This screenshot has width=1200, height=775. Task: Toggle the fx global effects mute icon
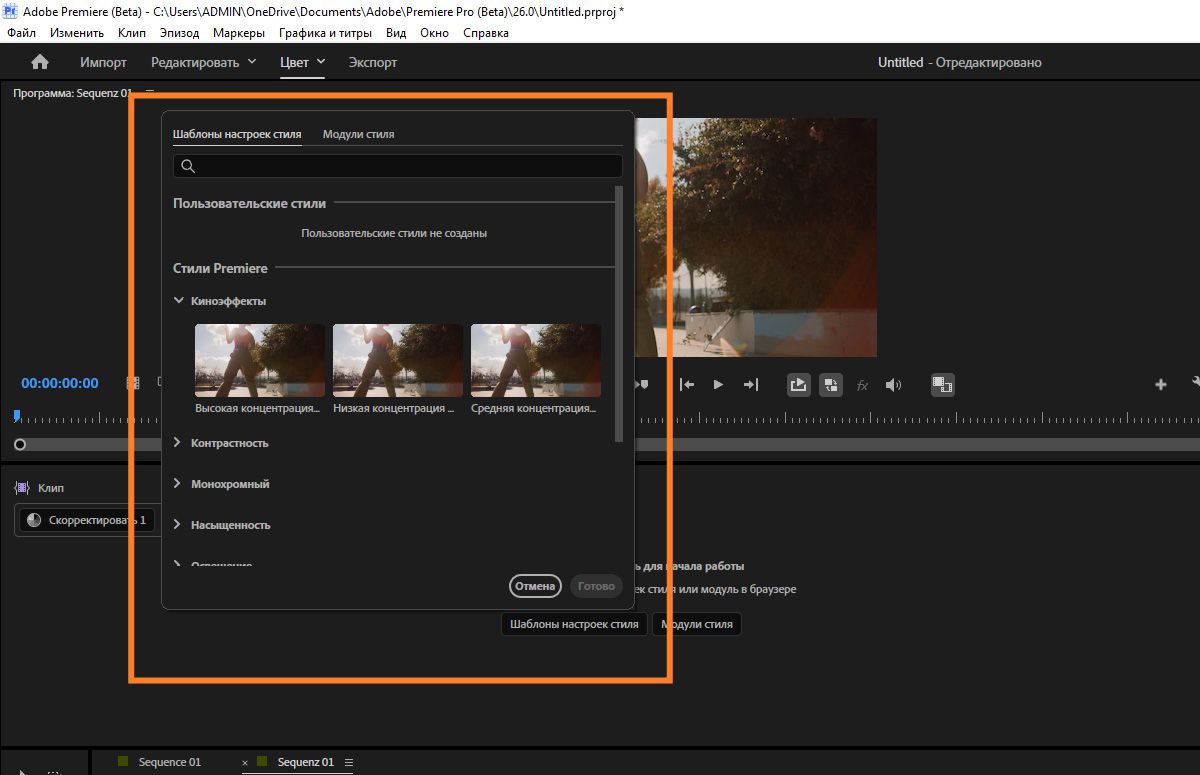coord(862,385)
